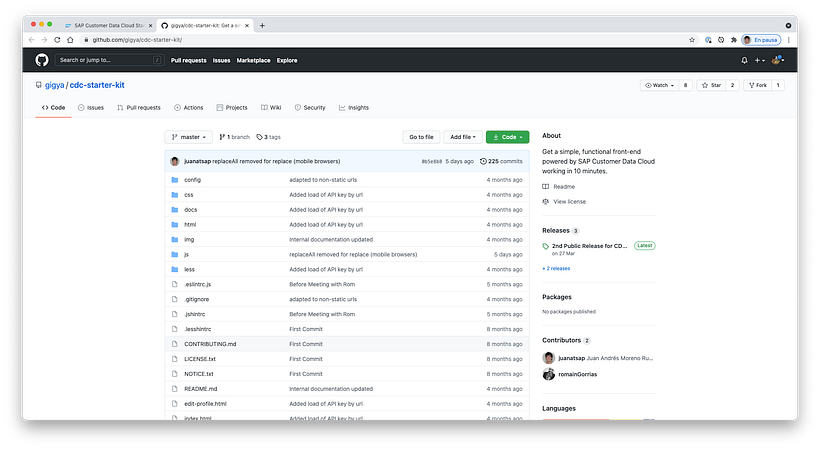Focus the Search or jump to field
The width and height of the screenshot is (820, 450).
pyautogui.click(x=110, y=60)
